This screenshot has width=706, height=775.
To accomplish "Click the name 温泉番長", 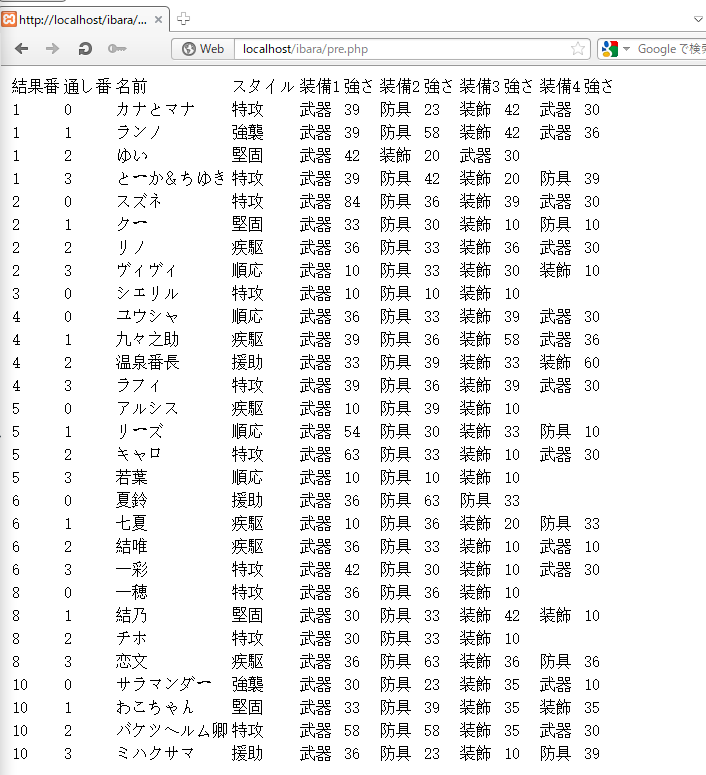I will tap(147, 362).
